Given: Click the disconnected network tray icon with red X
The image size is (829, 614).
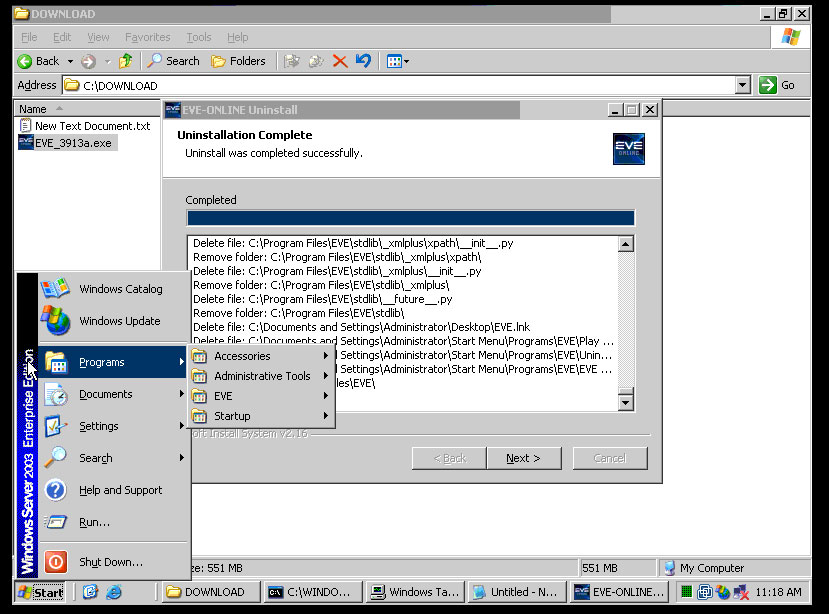Looking at the screenshot, I should coord(741,592).
